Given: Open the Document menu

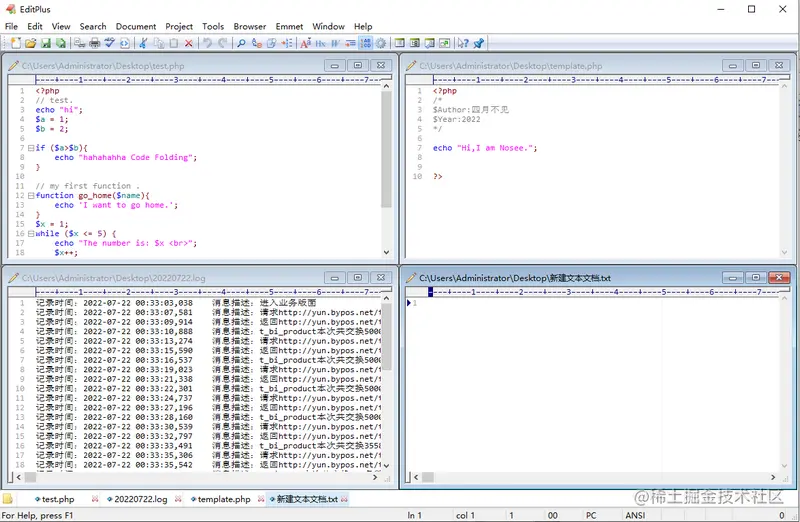Looking at the screenshot, I should pos(136,27).
